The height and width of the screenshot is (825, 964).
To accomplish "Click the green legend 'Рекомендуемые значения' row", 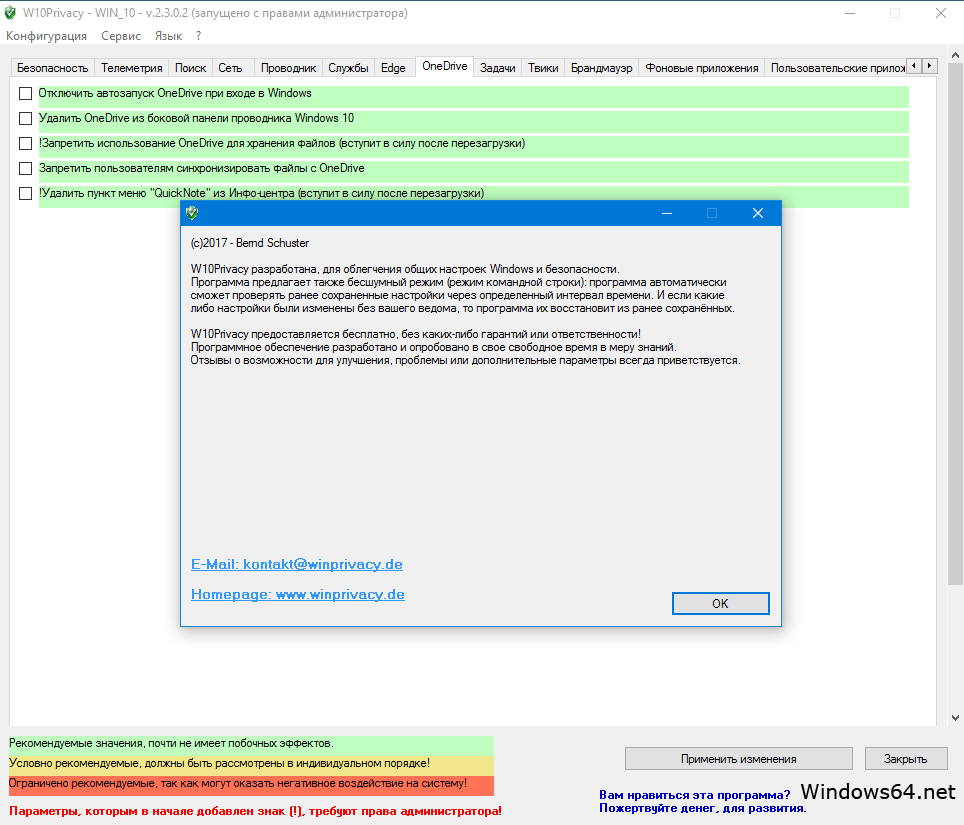I will 251,744.
